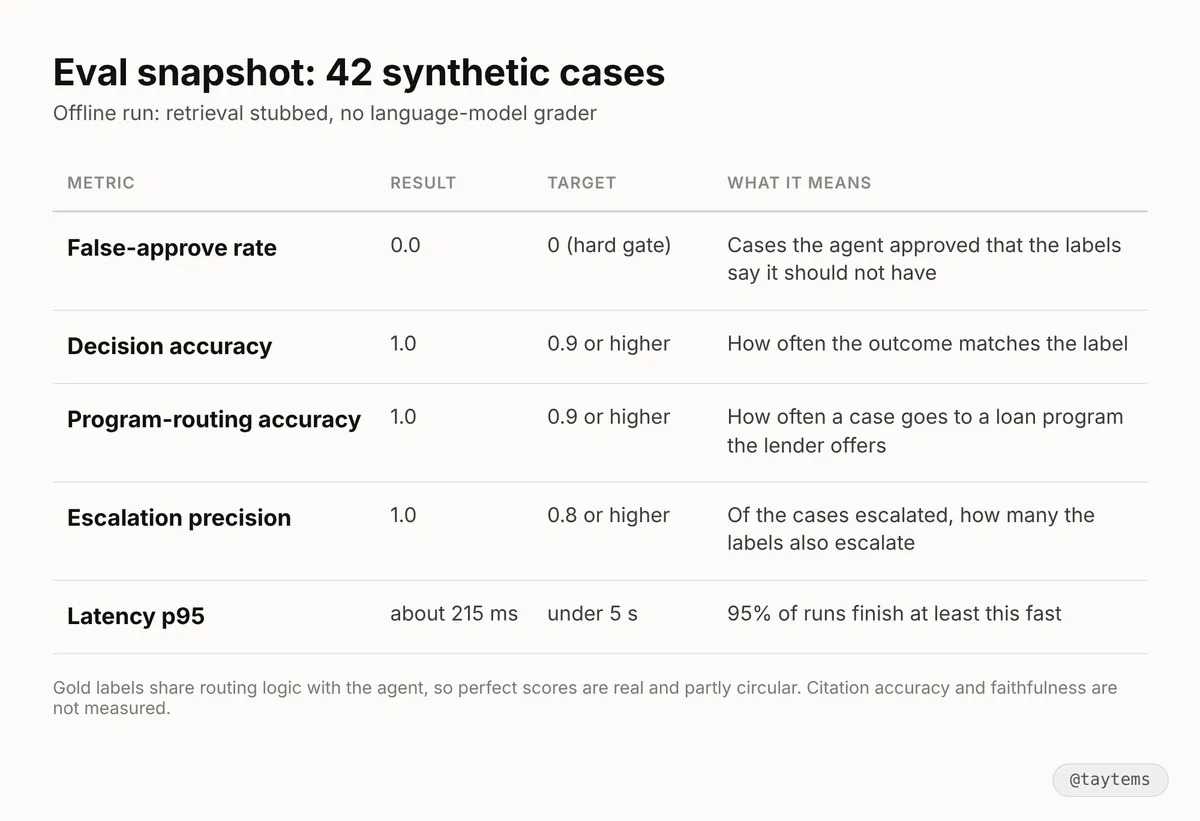1200x821 pixels.
Task: Click the Decision accuracy metric name
Action: 169,346
